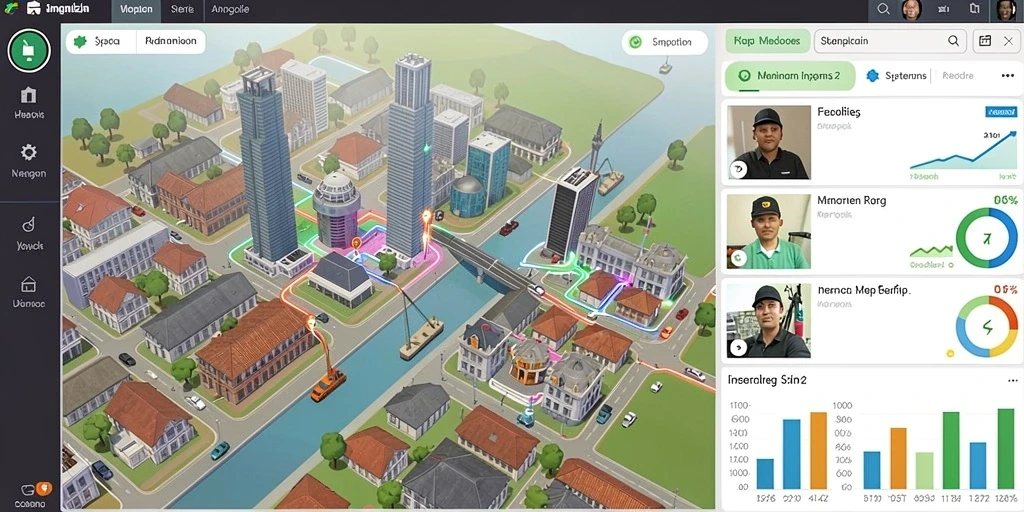This screenshot has width=1024, height=512.
Task: Switch to the Anogolle top tab
Action: pos(231,9)
